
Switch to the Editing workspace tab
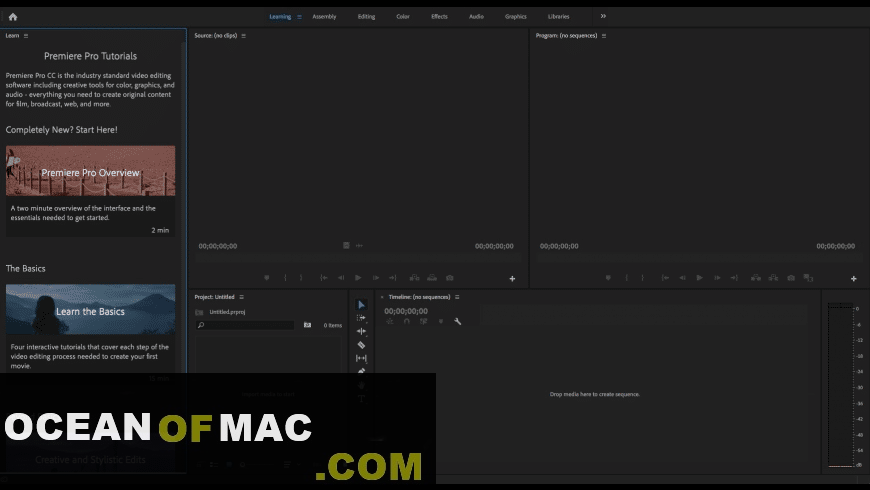[x=366, y=16]
